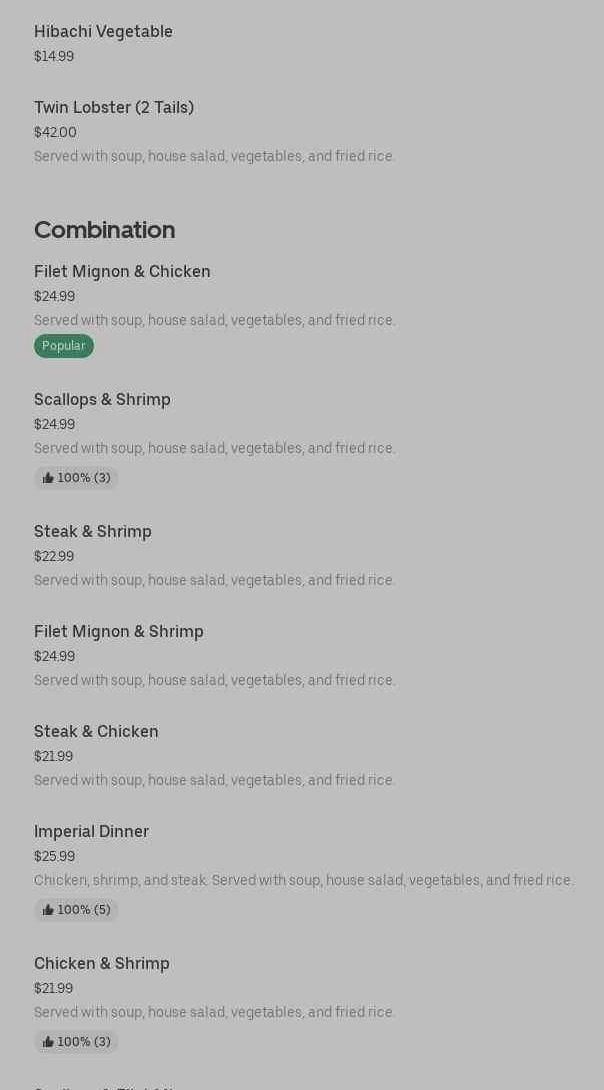Click the Combination section heading
This screenshot has height=1090, width=604.
pos(105,230)
